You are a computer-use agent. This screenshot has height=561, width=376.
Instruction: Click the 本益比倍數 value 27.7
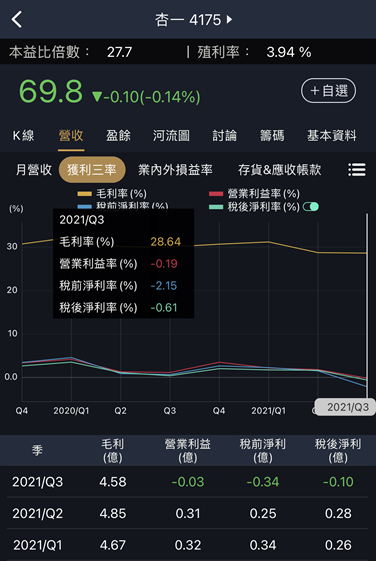[x=119, y=52]
